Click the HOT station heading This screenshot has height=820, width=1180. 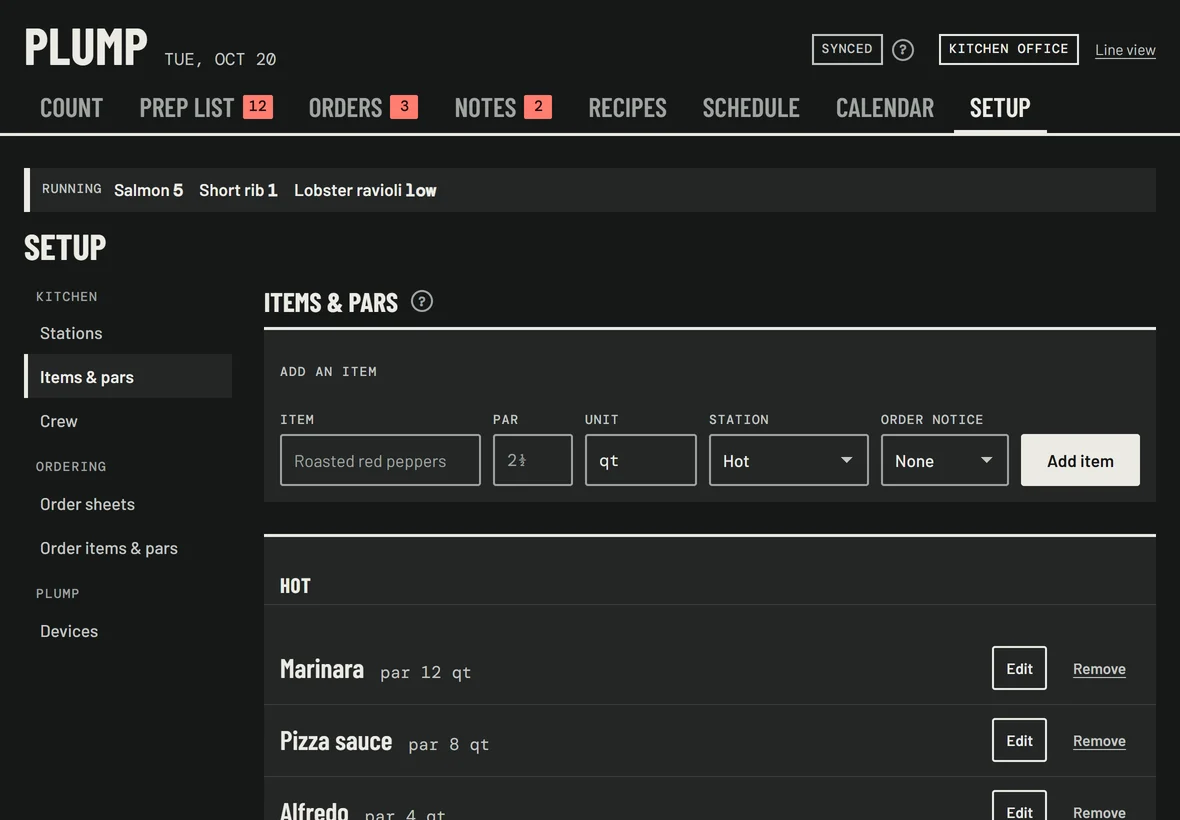(295, 586)
